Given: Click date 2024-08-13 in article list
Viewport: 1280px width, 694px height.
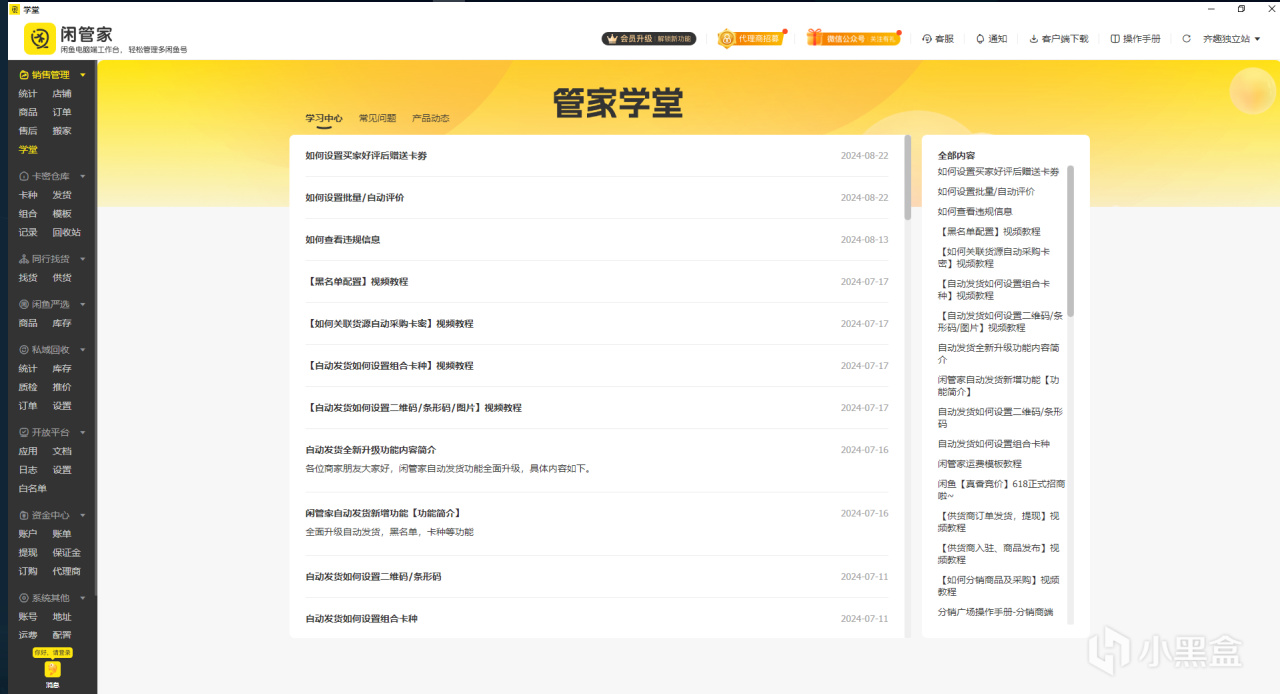Looking at the screenshot, I should pos(864,240).
